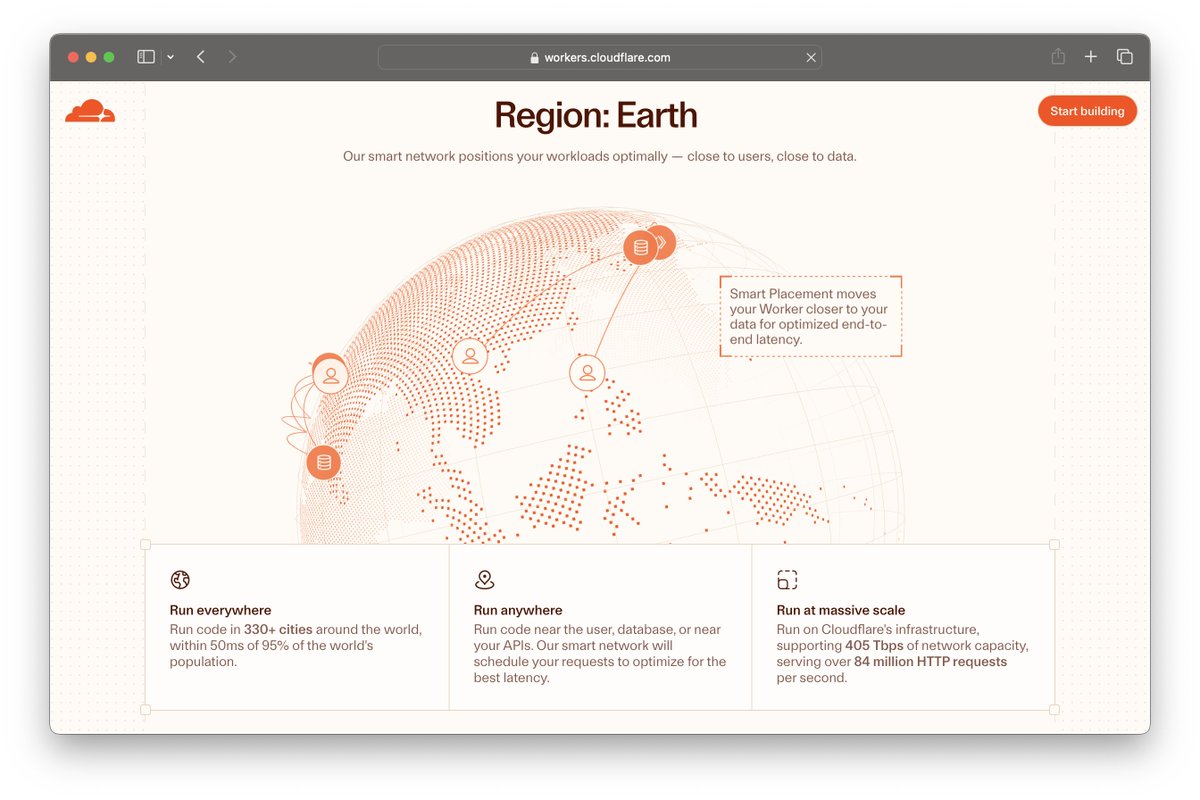Viewport: 1200px width, 800px height.
Task: Click the Smart Placement callout box
Action: coord(811,316)
